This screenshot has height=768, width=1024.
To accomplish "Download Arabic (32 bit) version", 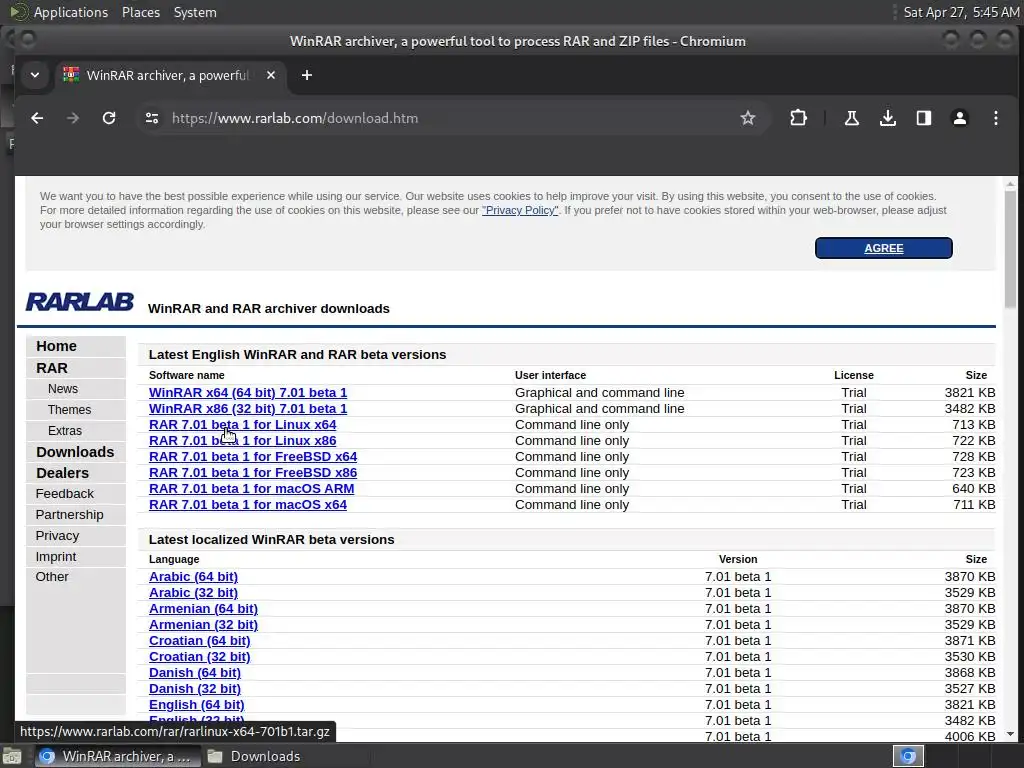I will click(x=193, y=593).
